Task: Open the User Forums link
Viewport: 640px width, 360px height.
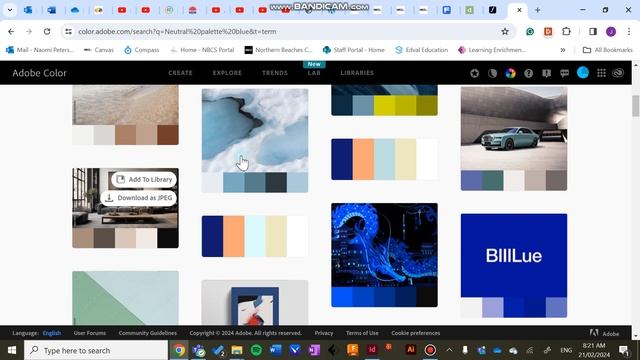Action: [x=90, y=333]
